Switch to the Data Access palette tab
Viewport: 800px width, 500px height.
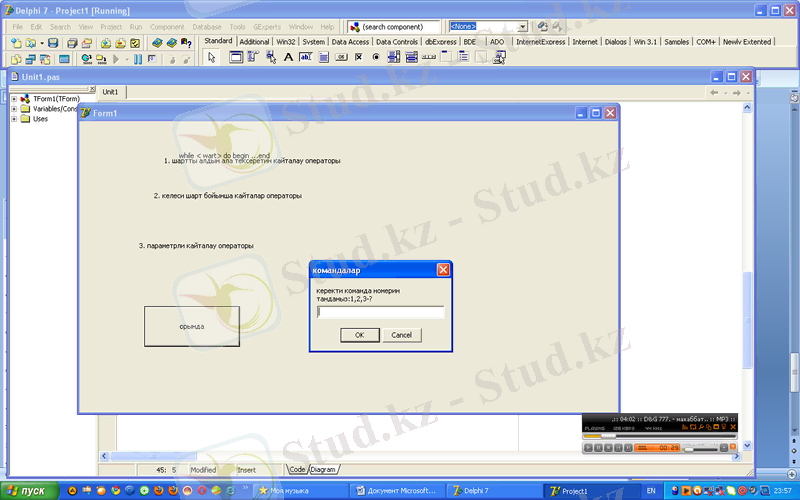[350, 42]
